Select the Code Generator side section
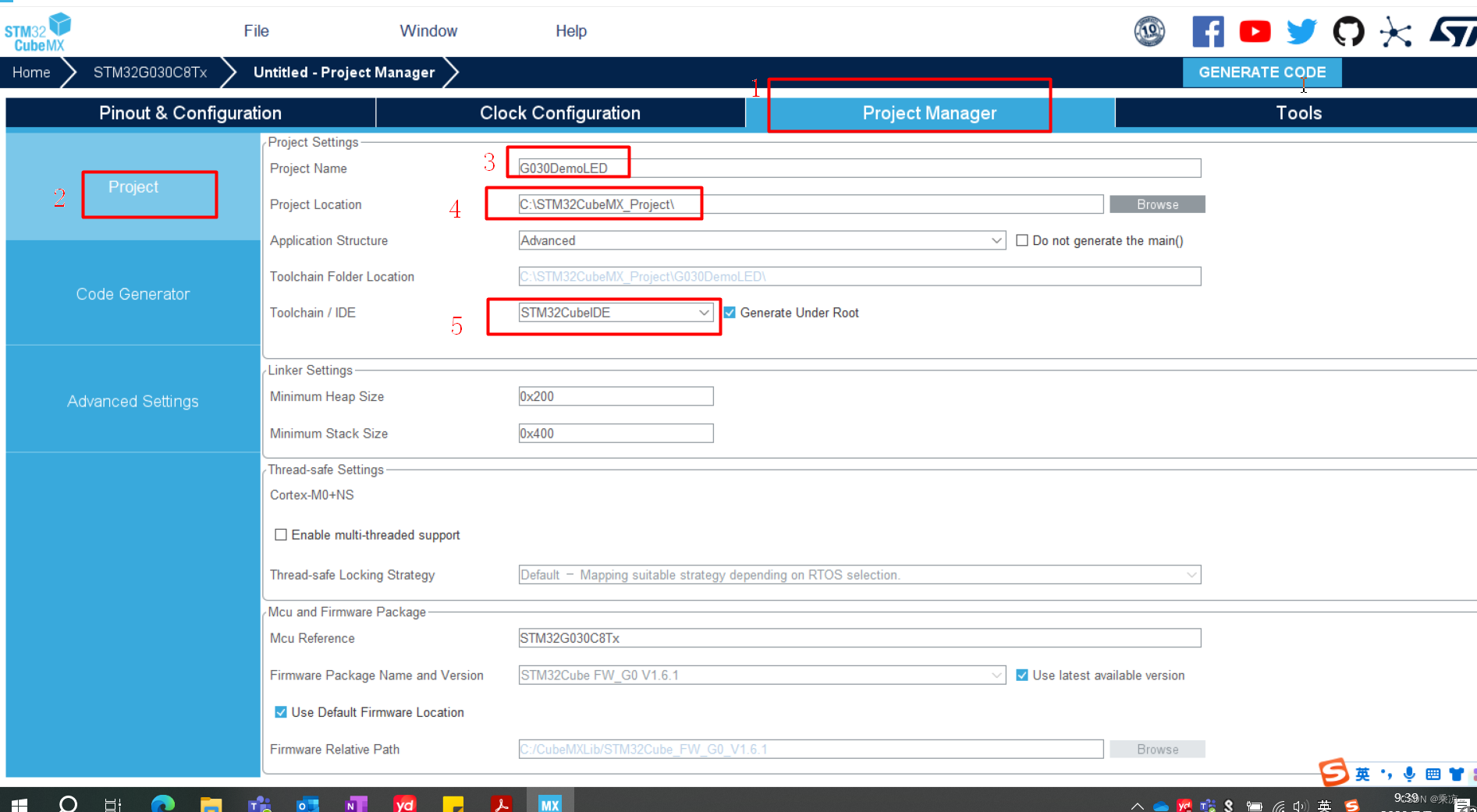1477x812 pixels. pos(133,294)
